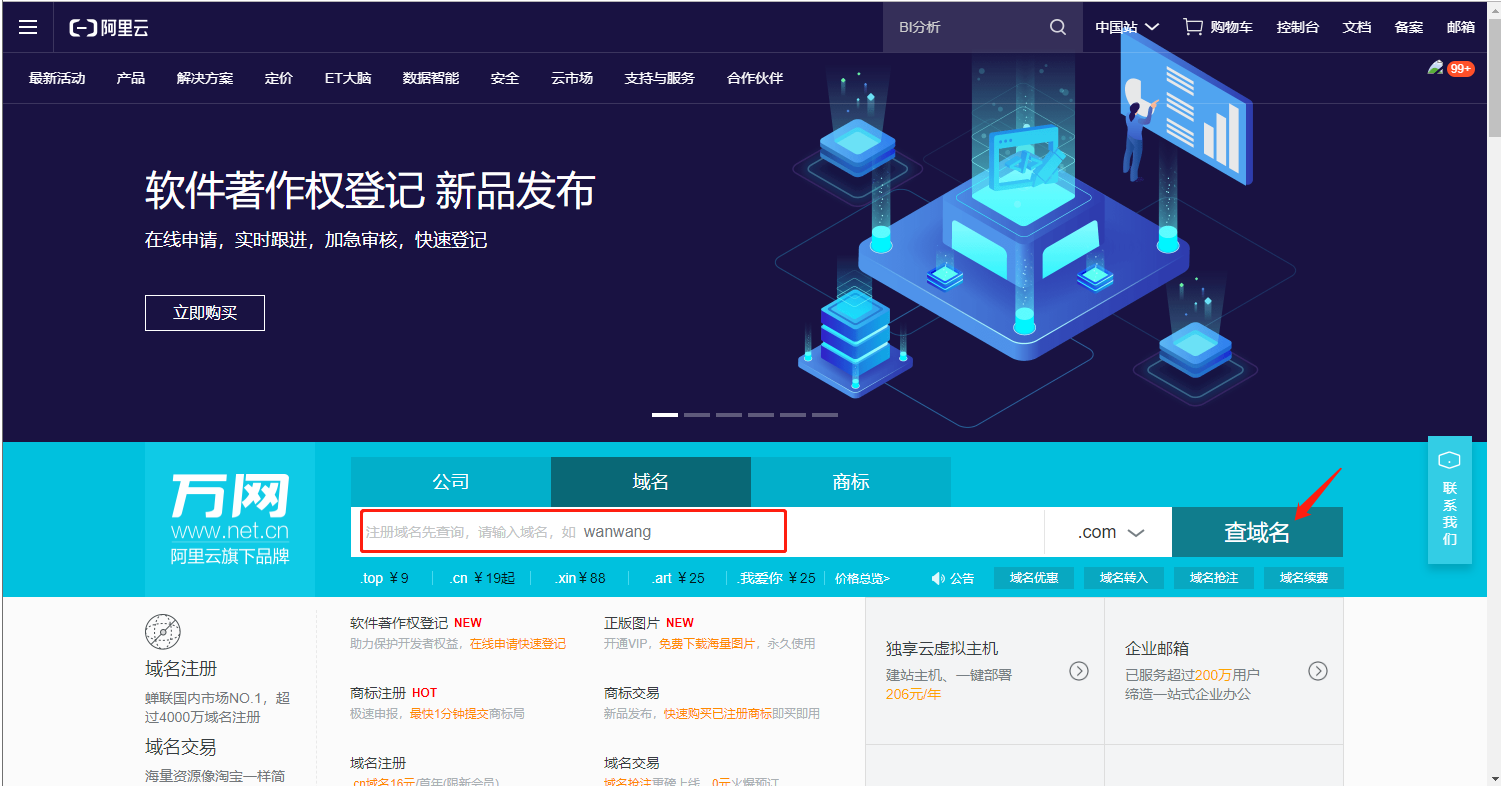
Task: Click 软件著作权登记 新品发布 banner headline
Action: pyautogui.click(x=370, y=190)
